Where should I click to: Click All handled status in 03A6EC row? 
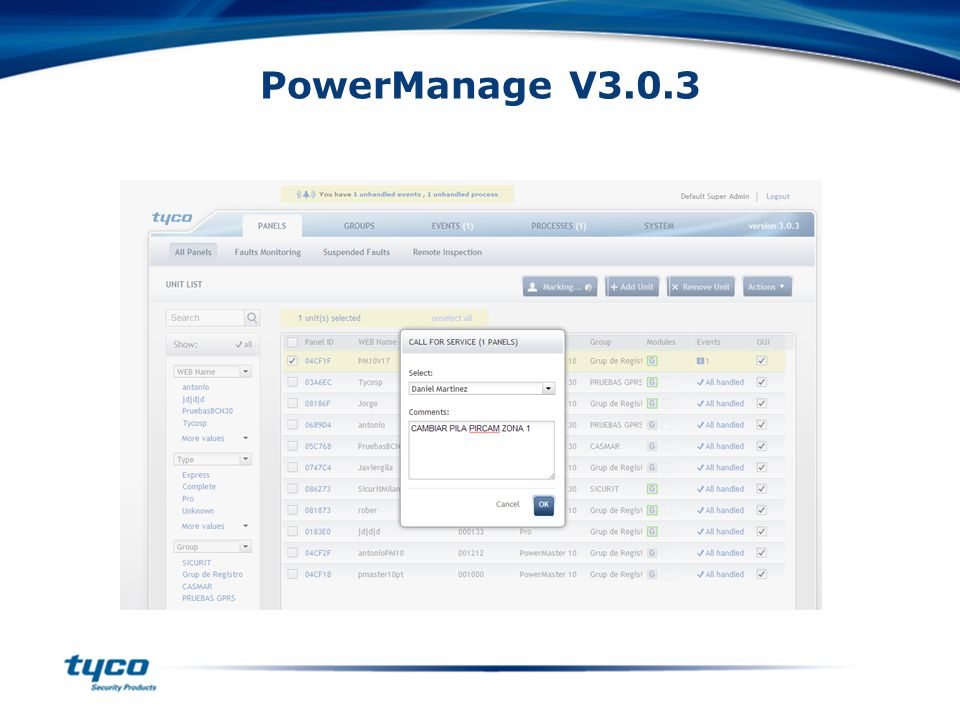720,383
